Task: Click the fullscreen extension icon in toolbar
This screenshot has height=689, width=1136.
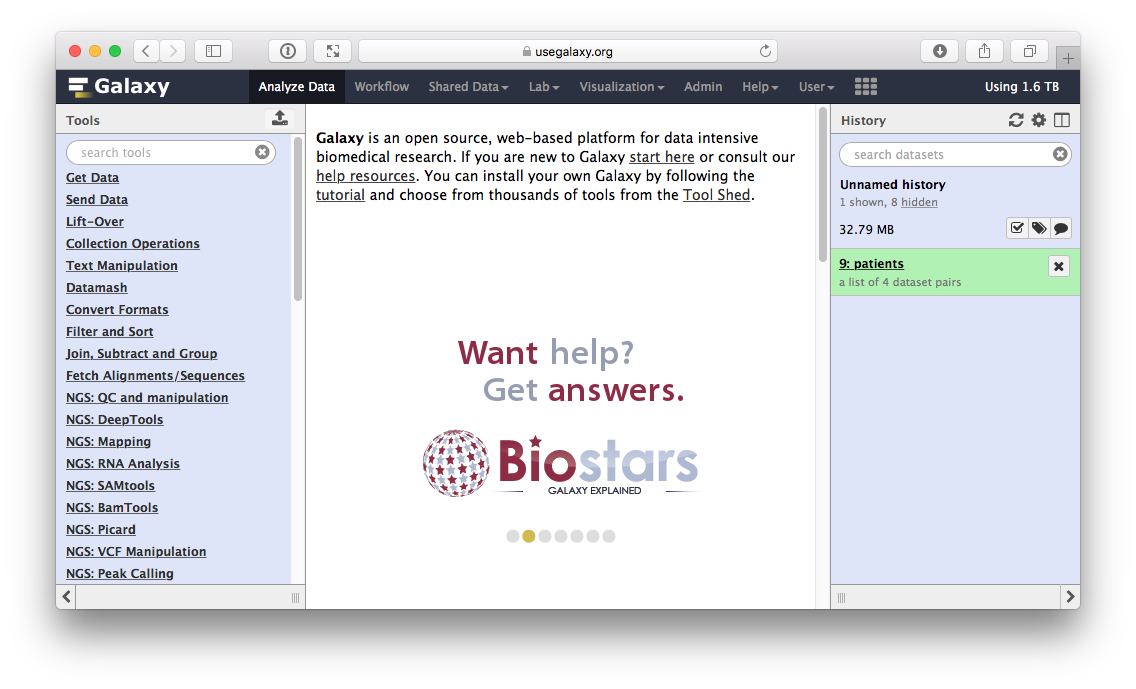Action: tap(333, 51)
